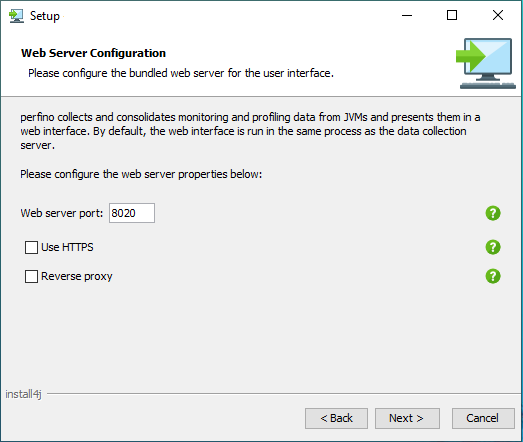
Task: Open help icon beside Use HTTPS
Action: [493, 247]
